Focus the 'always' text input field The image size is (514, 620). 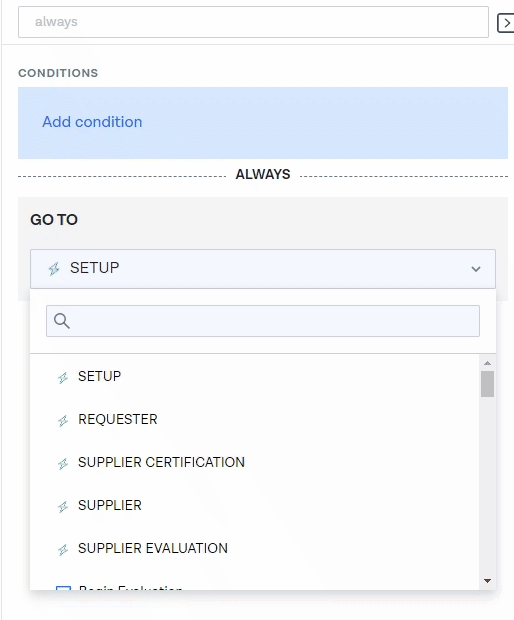coord(253,22)
